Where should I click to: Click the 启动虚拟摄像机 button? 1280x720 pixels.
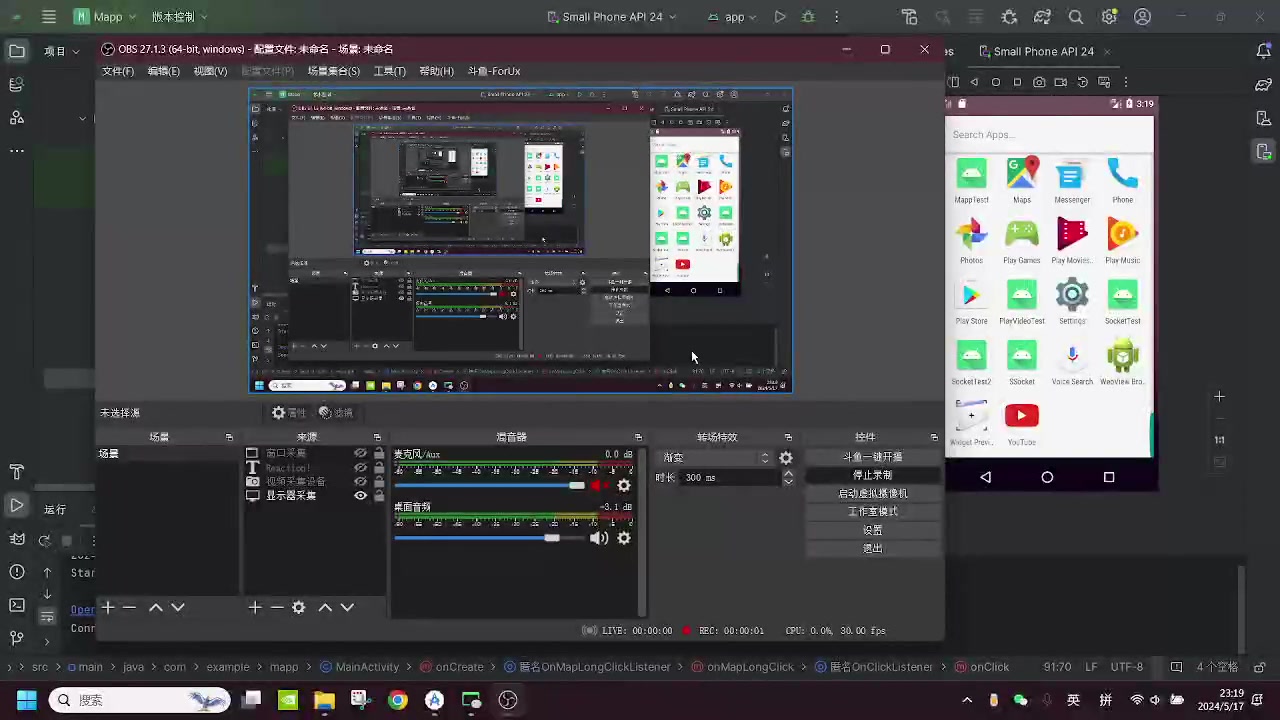click(872, 493)
